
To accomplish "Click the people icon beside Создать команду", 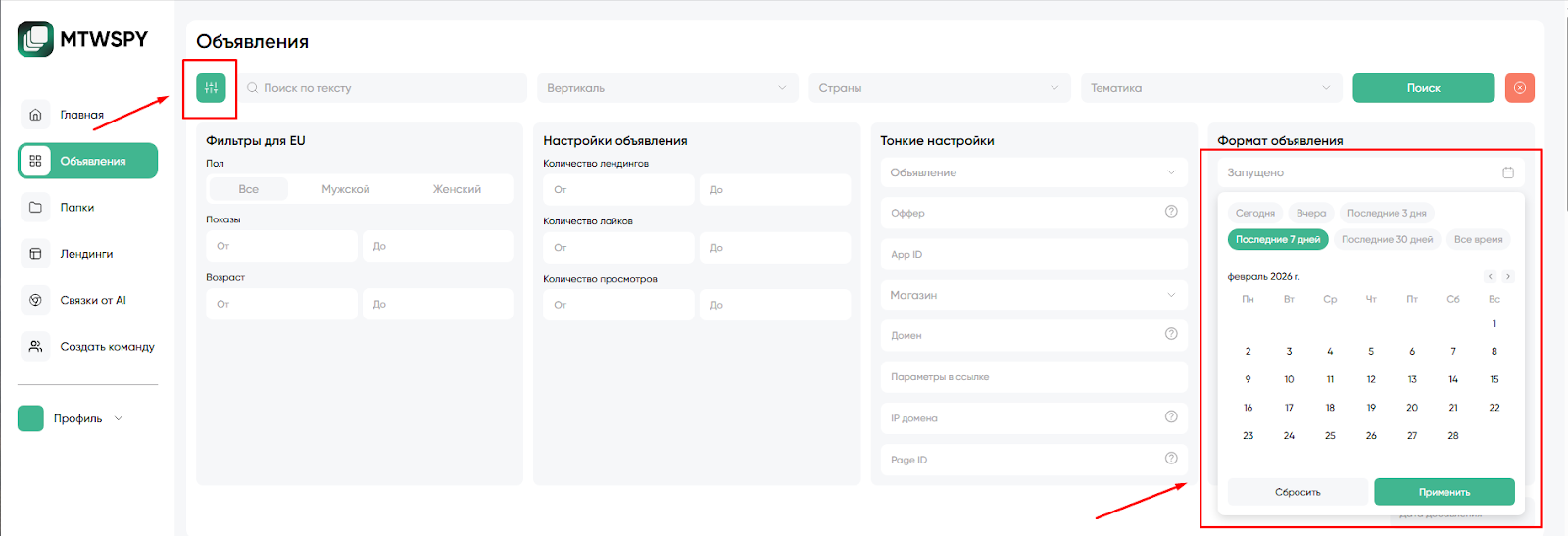I will pyautogui.click(x=35, y=347).
